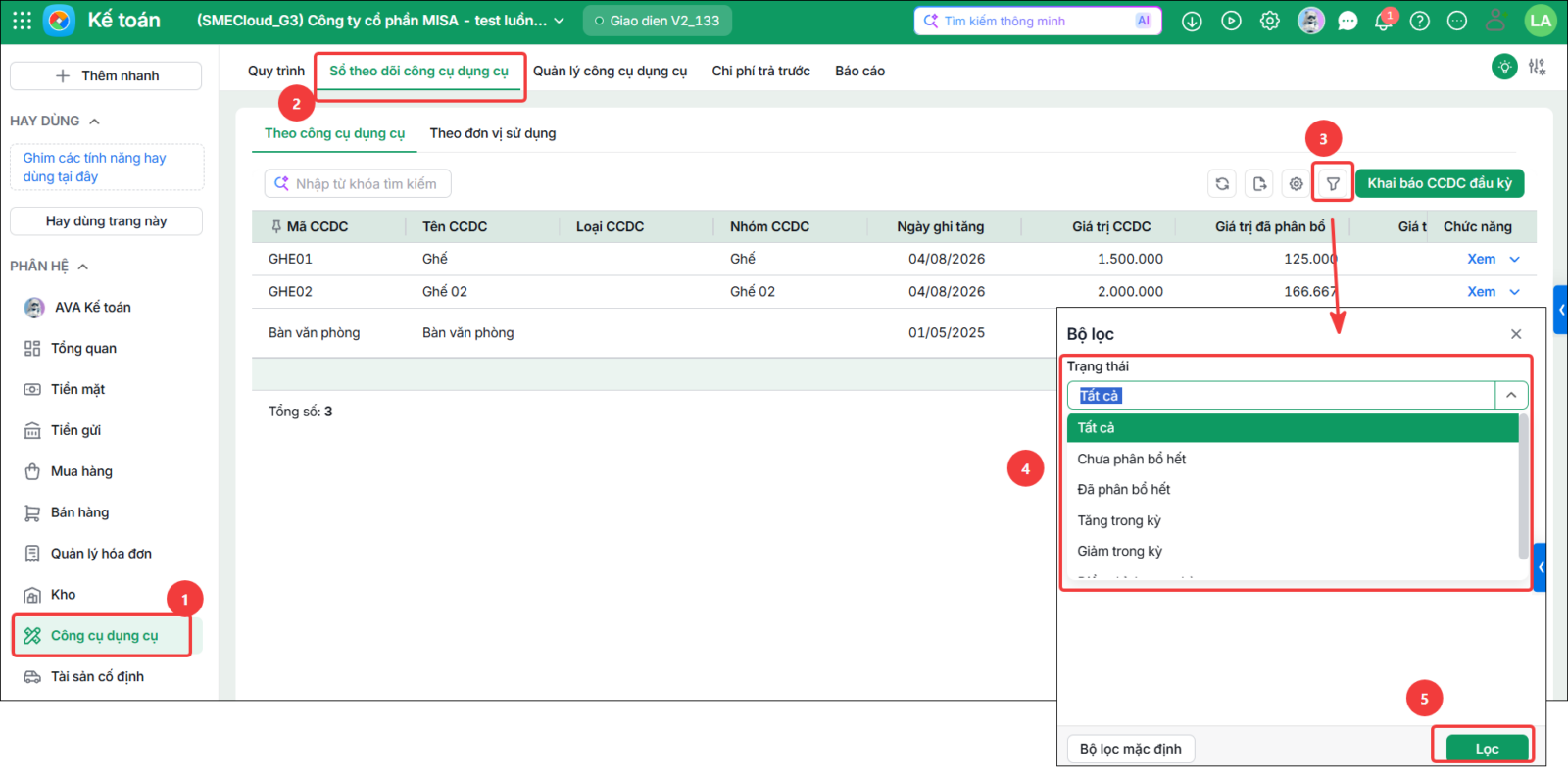The height and width of the screenshot is (778, 1568).
Task: Open the help question mark icon
Action: 1420,21
